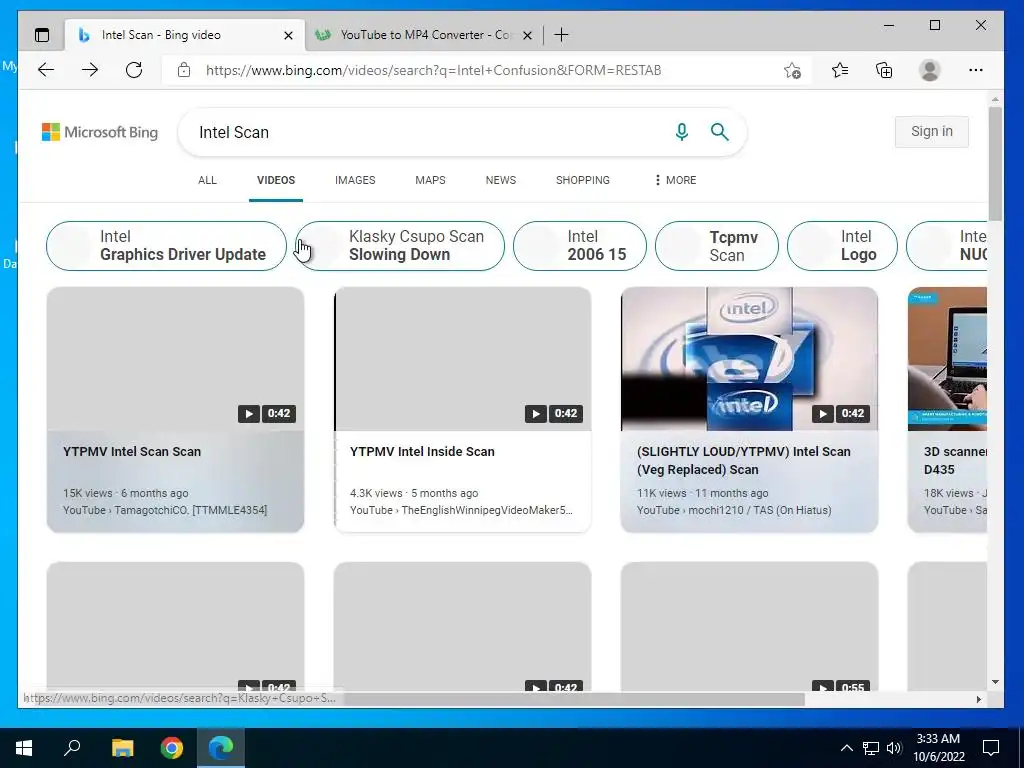Select the SHOPPING search category
The height and width of the screenshot is (768, 1024).
[583, 180]
